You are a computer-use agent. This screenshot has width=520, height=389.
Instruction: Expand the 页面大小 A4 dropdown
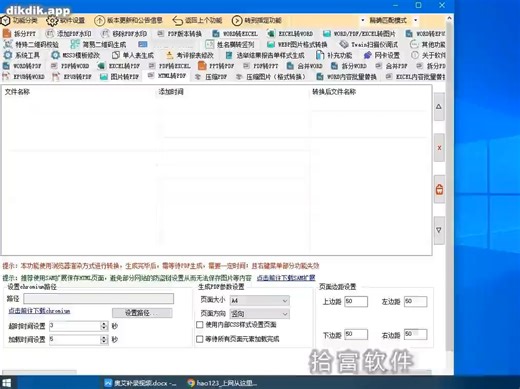click(x=260, y=301)
